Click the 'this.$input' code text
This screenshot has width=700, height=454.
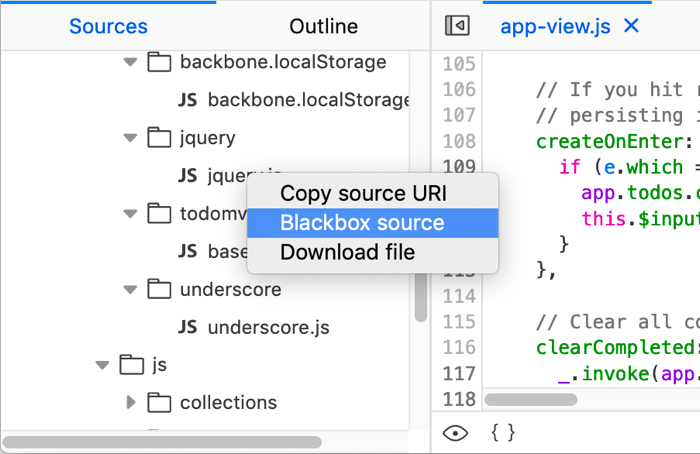(x=641, y=219)
